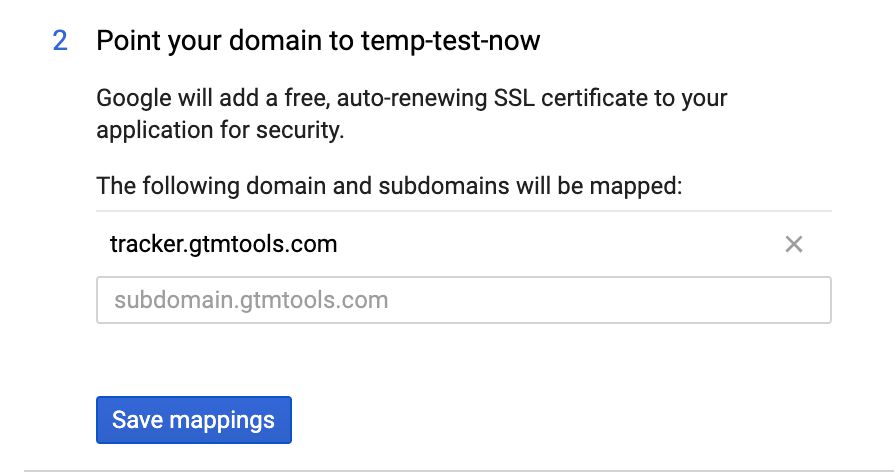Click the word 'temp-test-now' in the heading

[450, 41]
